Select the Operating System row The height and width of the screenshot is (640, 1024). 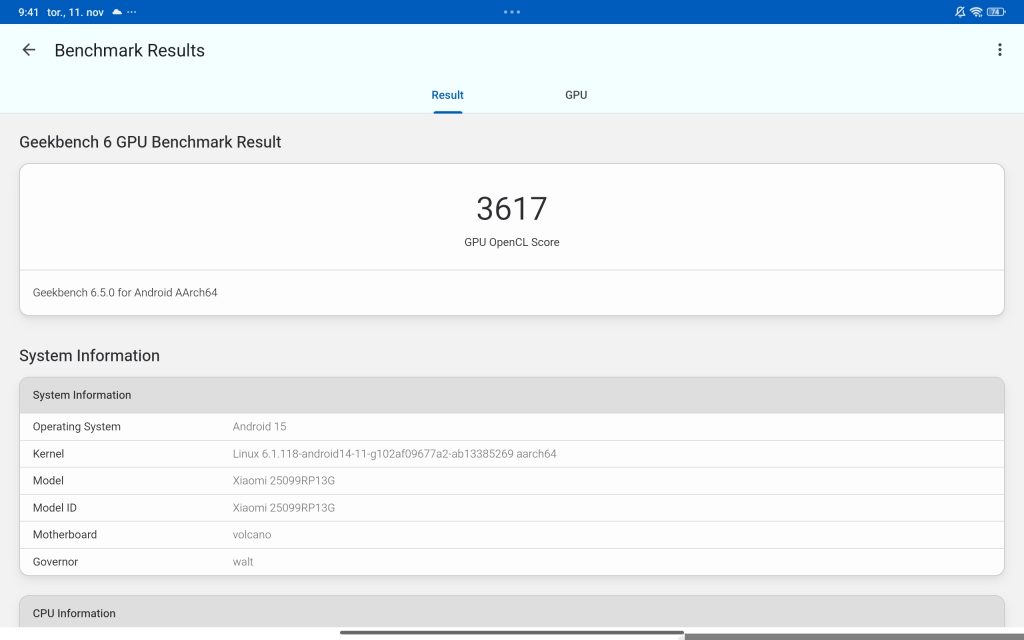[x=511, y=427]
